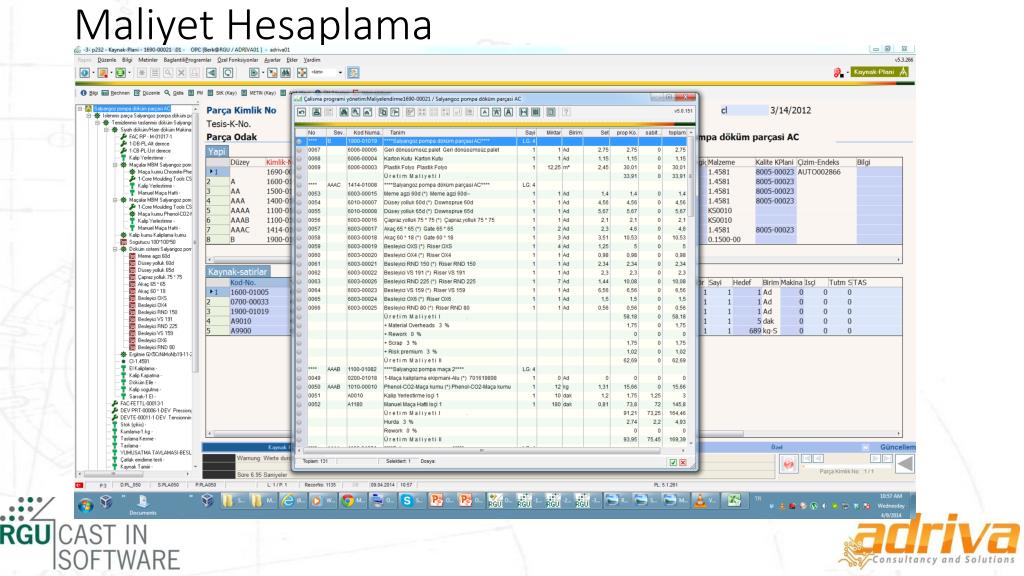The width and height of the screenshot is (1024, 576).
Task: Click the Rechnen calculator toolbar item
Action: click(116, 93)
